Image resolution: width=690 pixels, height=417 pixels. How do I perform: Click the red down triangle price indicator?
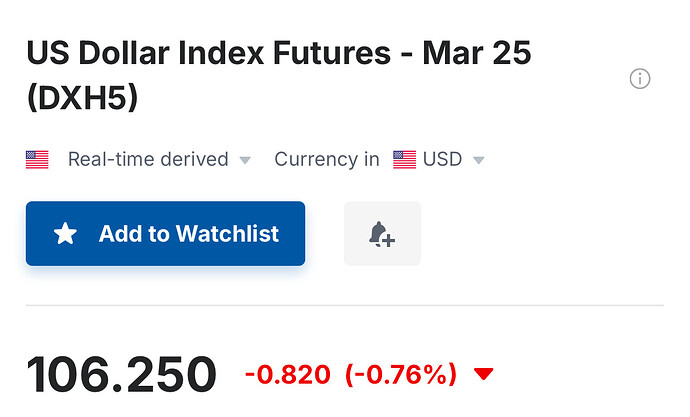[484, 374]
